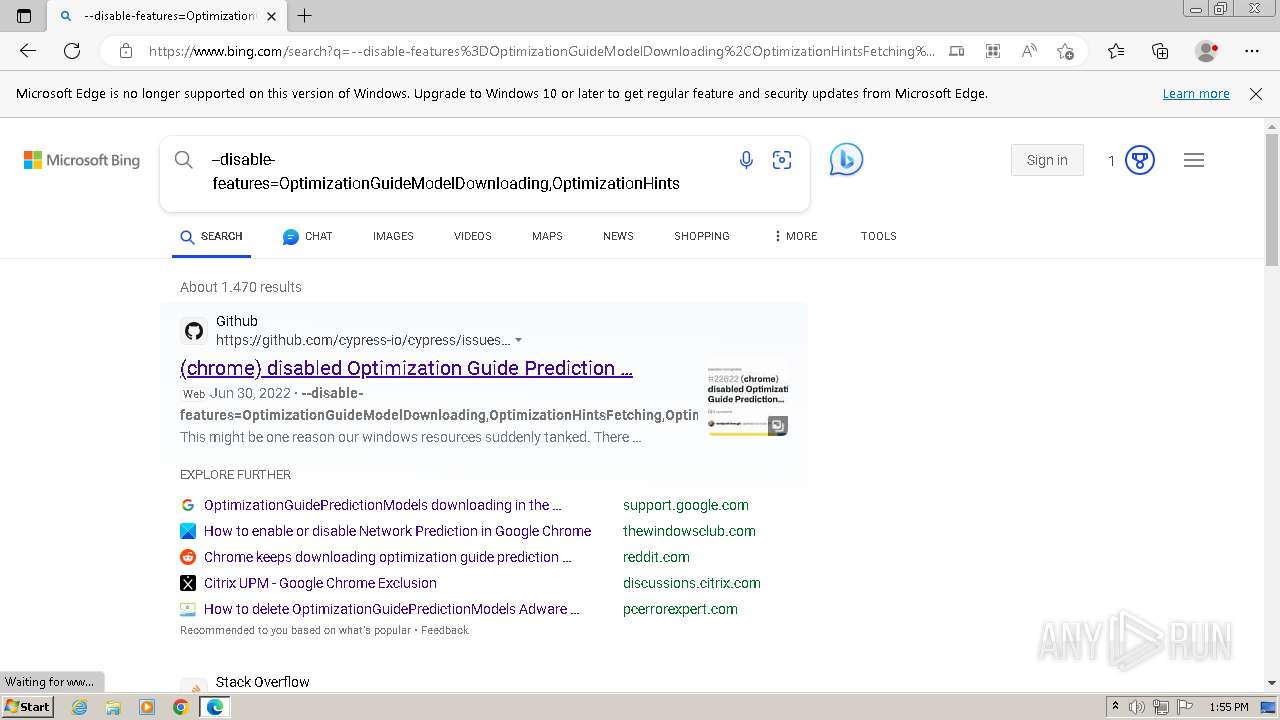Click the browser Back arrow

[x=28, y=51]
